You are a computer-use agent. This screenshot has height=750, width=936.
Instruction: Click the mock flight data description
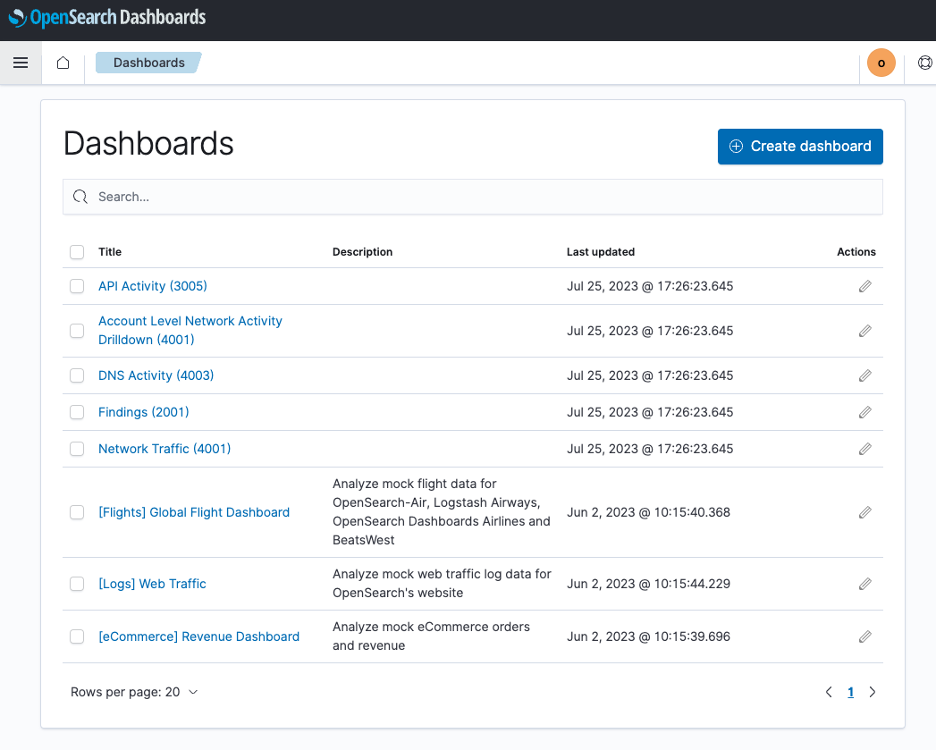[442, 512]
